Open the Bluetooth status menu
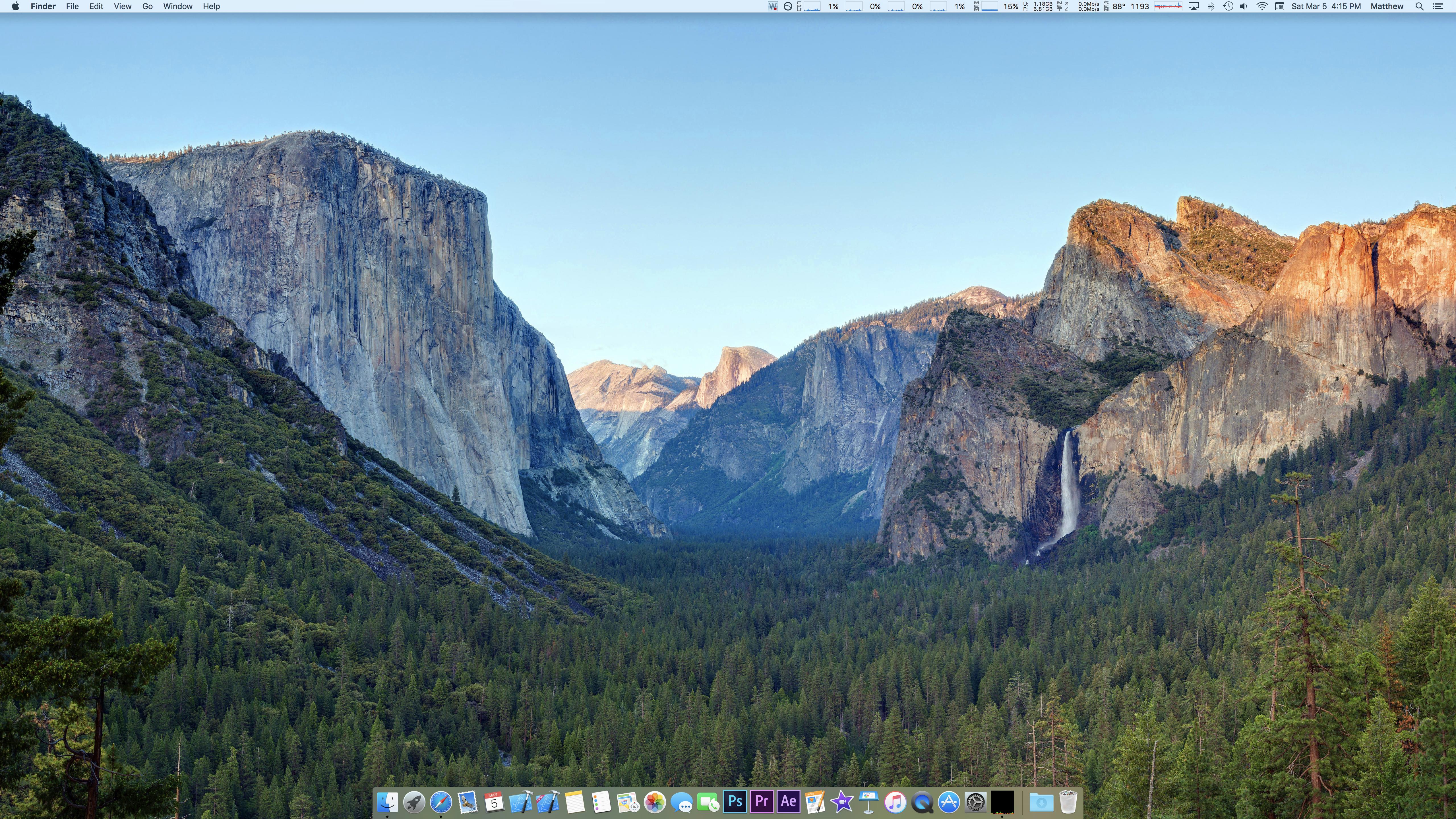 [1211, 6]
